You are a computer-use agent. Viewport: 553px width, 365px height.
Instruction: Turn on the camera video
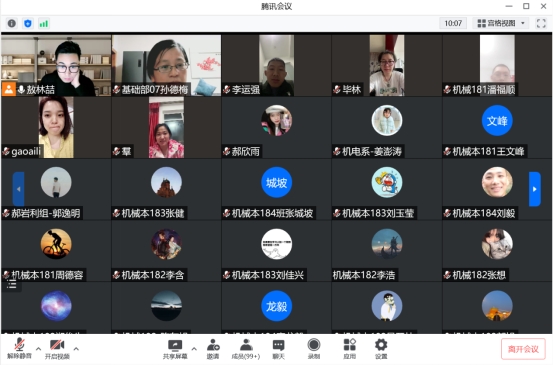point(57,349)
